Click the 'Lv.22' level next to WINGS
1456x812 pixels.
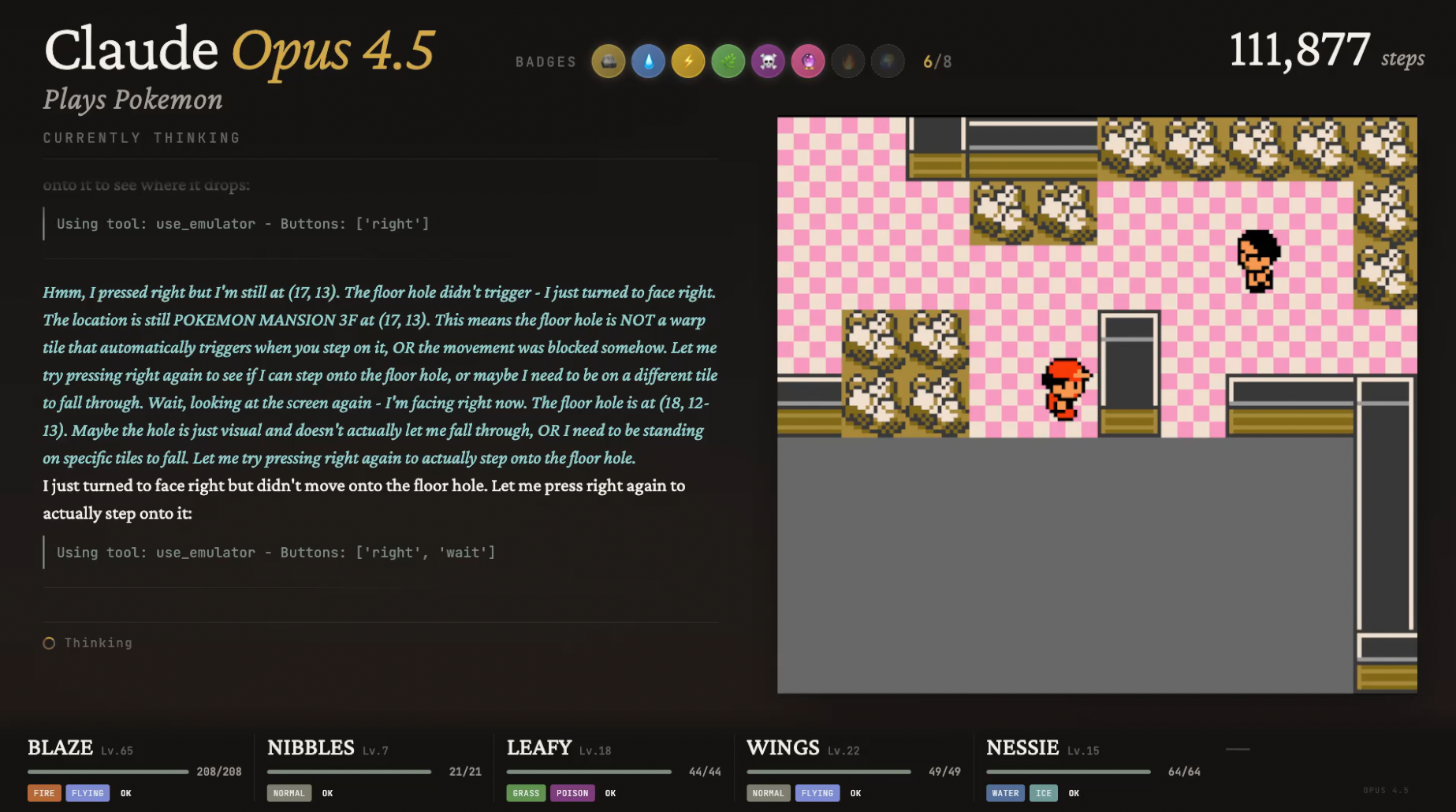843,751
